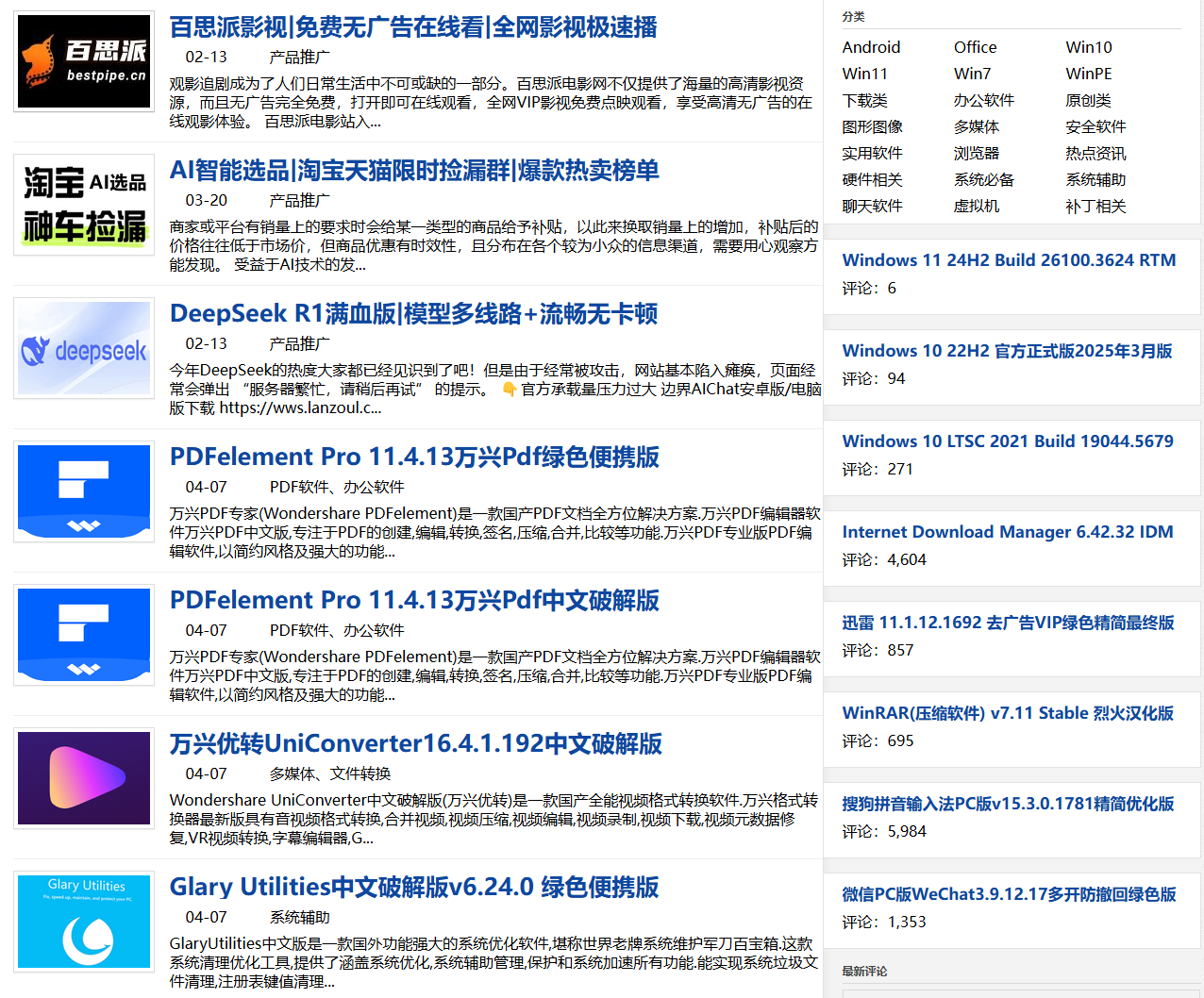This screenshot has width=1204, height=998.
Task: Open Windows 10 22H2 官方正式版2025年3月版
Action: pyautogui.click(x=1007, y=351)
